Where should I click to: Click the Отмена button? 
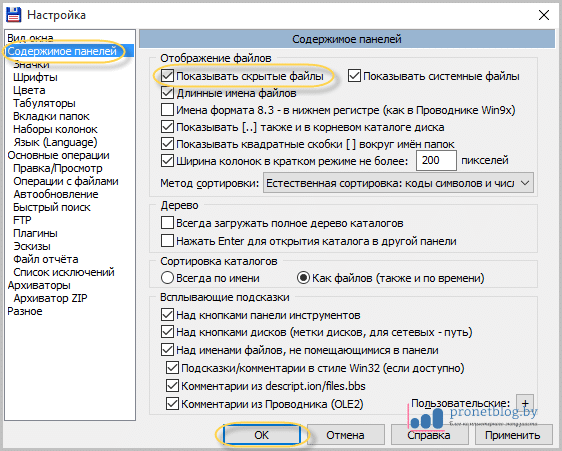pos(346,435)
